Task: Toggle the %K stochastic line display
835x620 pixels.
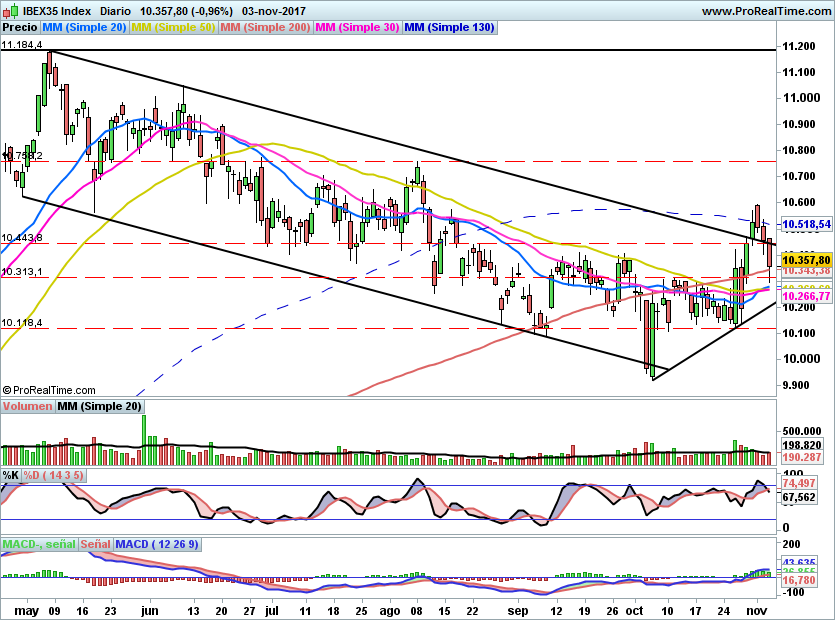Action: 12,475
